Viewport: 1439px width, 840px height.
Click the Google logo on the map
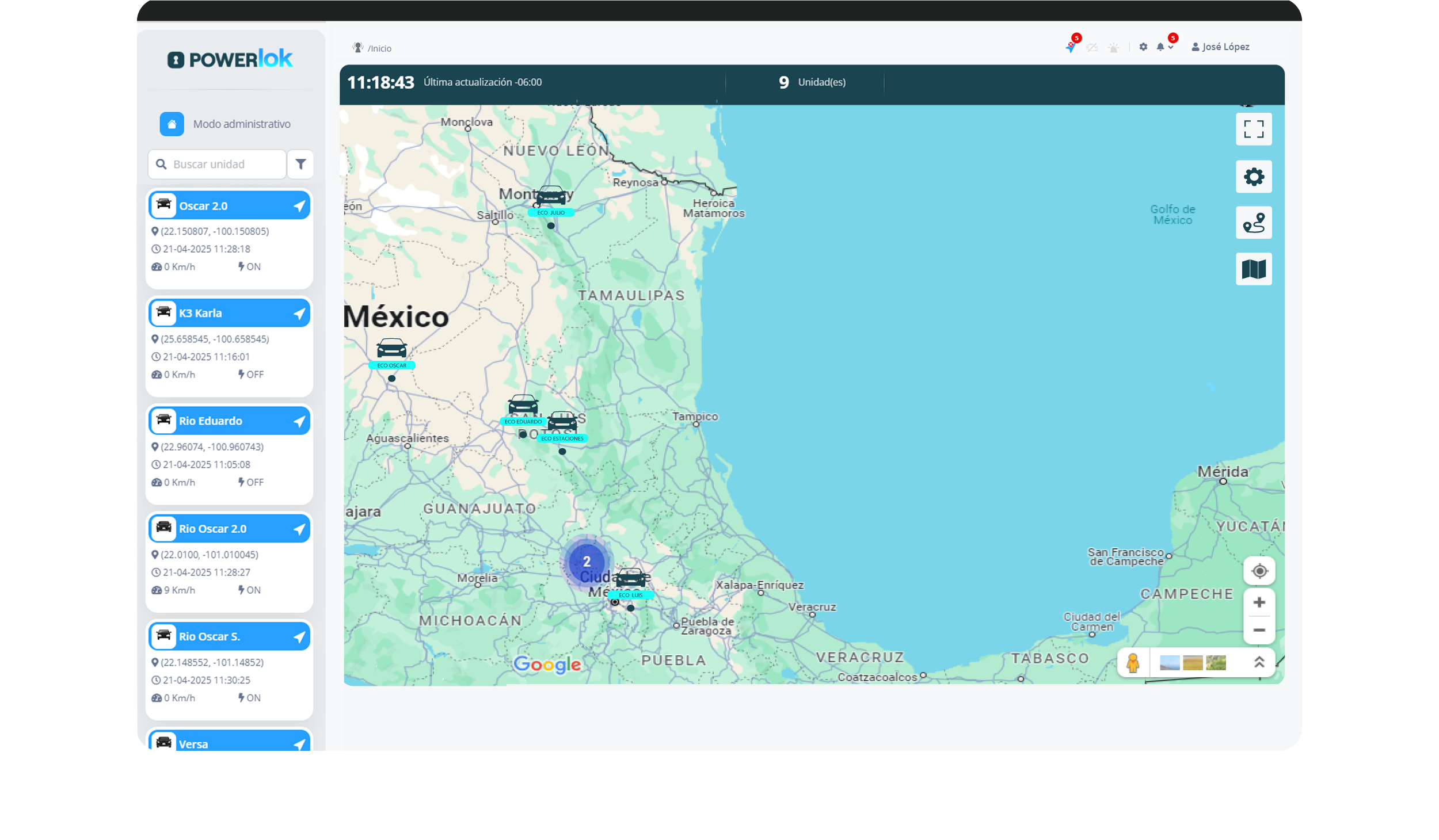(x=546, y=664)
